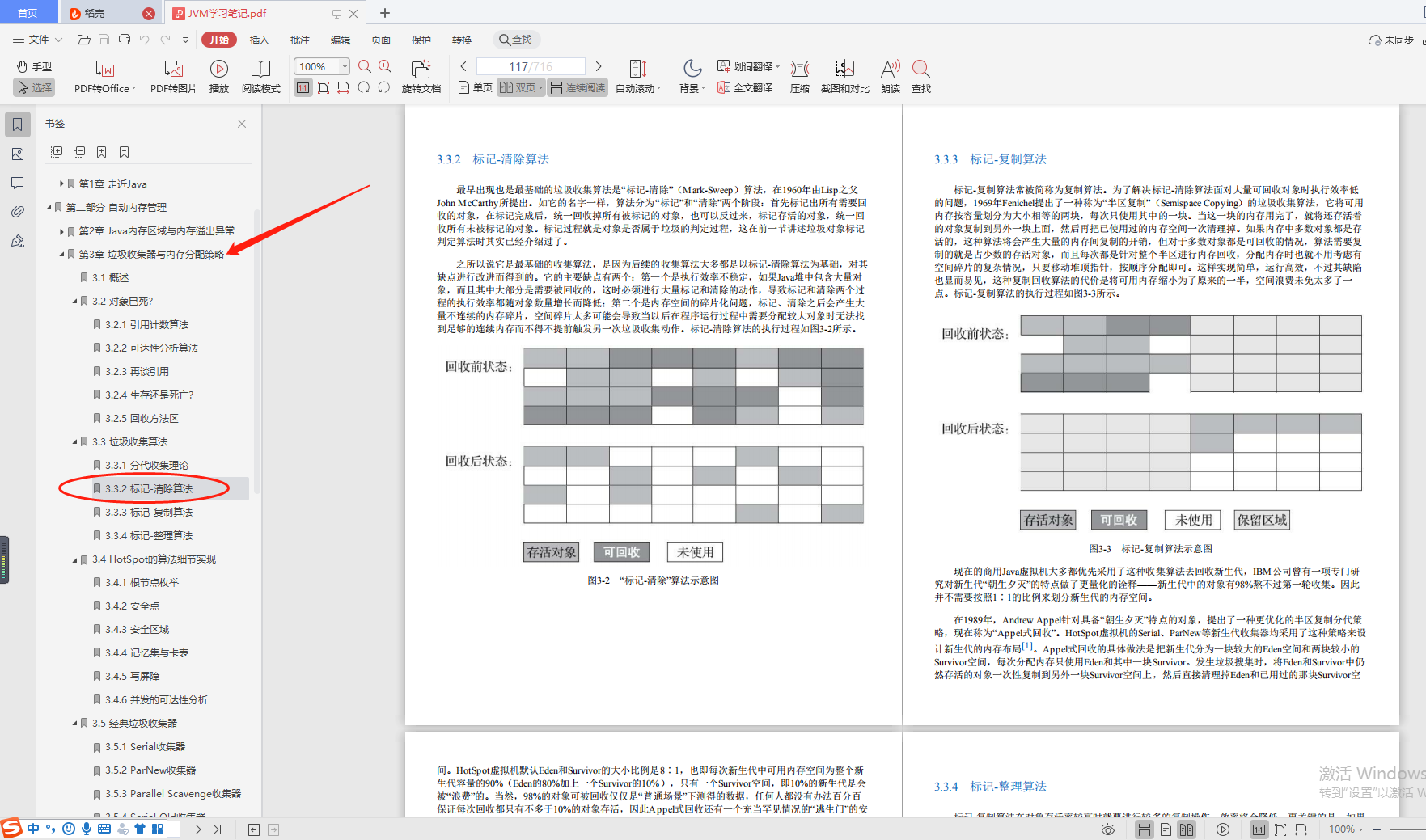
Task: Go to next page arrow
Action: point(599,66)
